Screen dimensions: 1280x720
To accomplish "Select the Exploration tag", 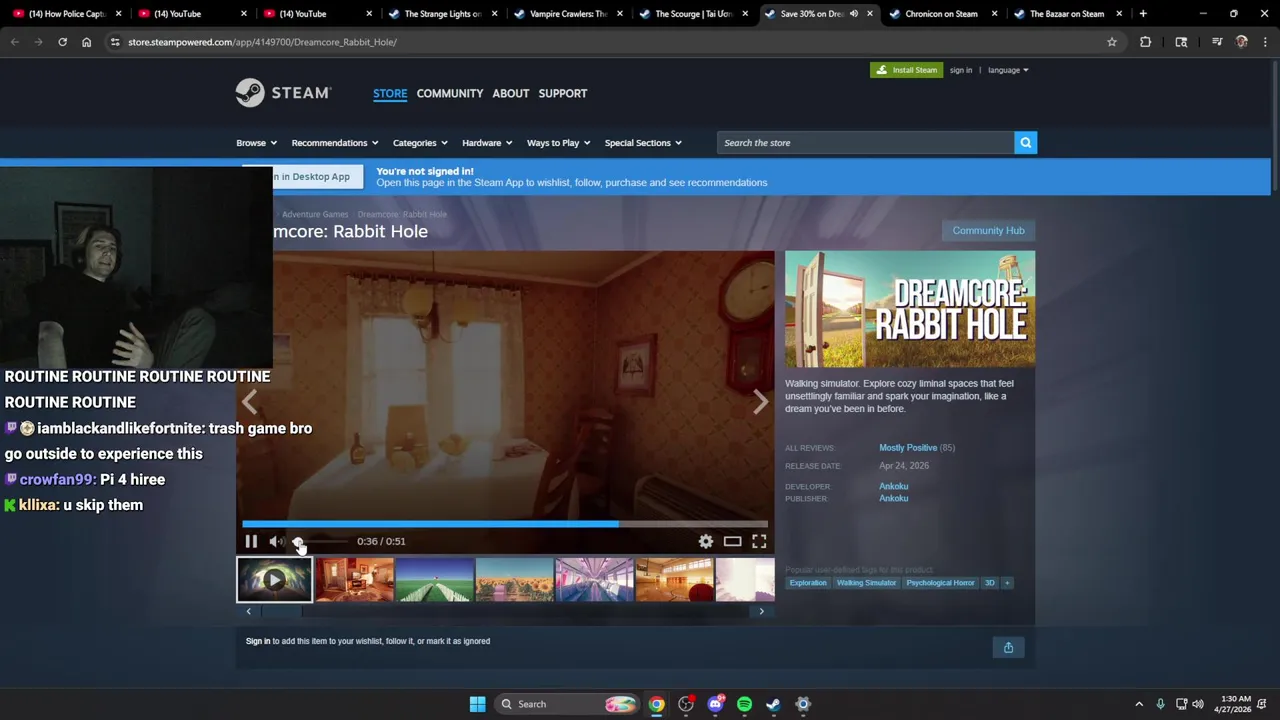I will tap(808, 583).
